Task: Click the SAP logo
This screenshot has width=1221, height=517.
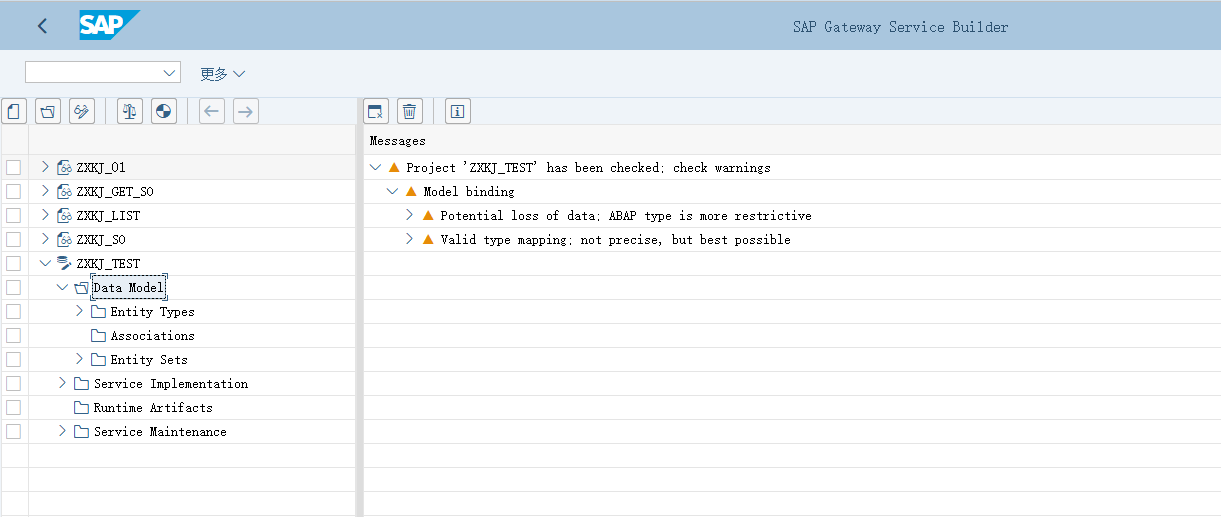Action: 109,25
